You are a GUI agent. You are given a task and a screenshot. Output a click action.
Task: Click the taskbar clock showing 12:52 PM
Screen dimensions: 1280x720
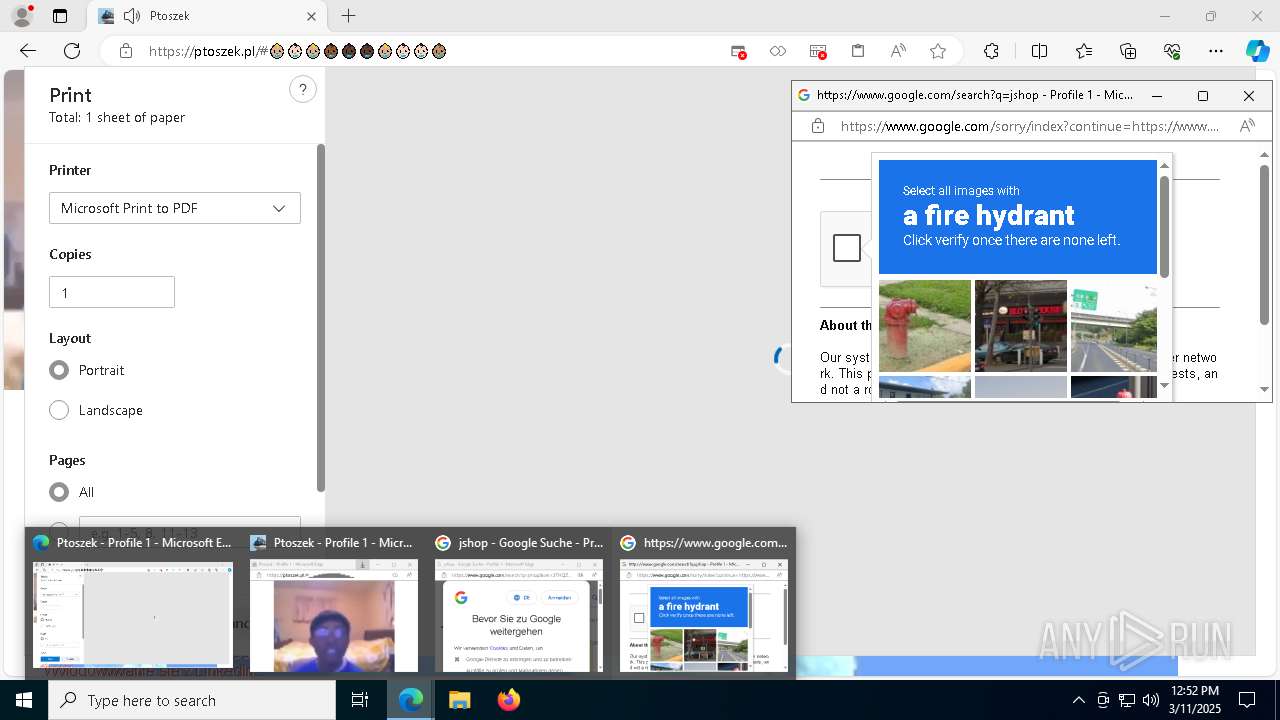[1194, 700]
